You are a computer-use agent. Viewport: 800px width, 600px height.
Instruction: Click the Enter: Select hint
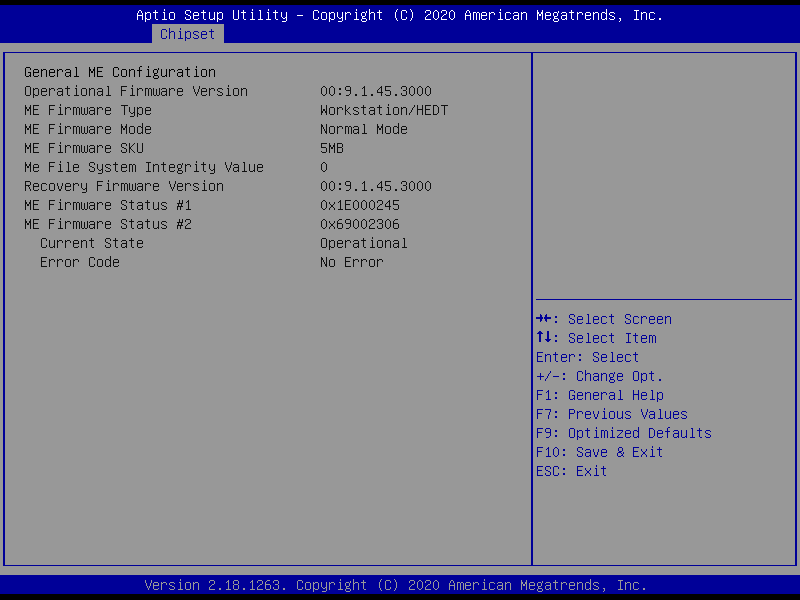click(x=587, y=357)
